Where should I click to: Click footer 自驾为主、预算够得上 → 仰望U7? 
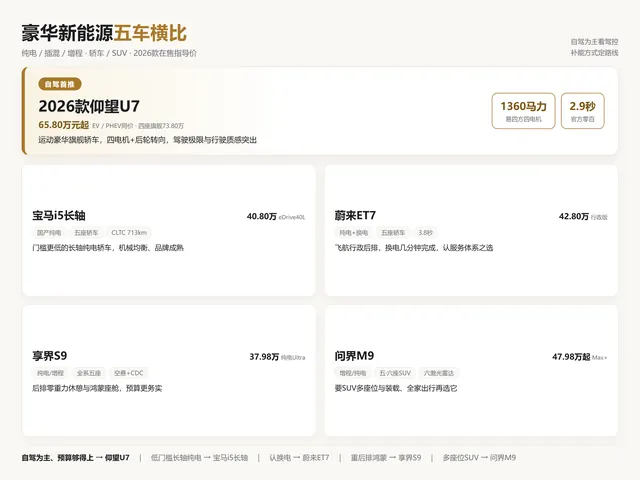(x=76, y=458)
